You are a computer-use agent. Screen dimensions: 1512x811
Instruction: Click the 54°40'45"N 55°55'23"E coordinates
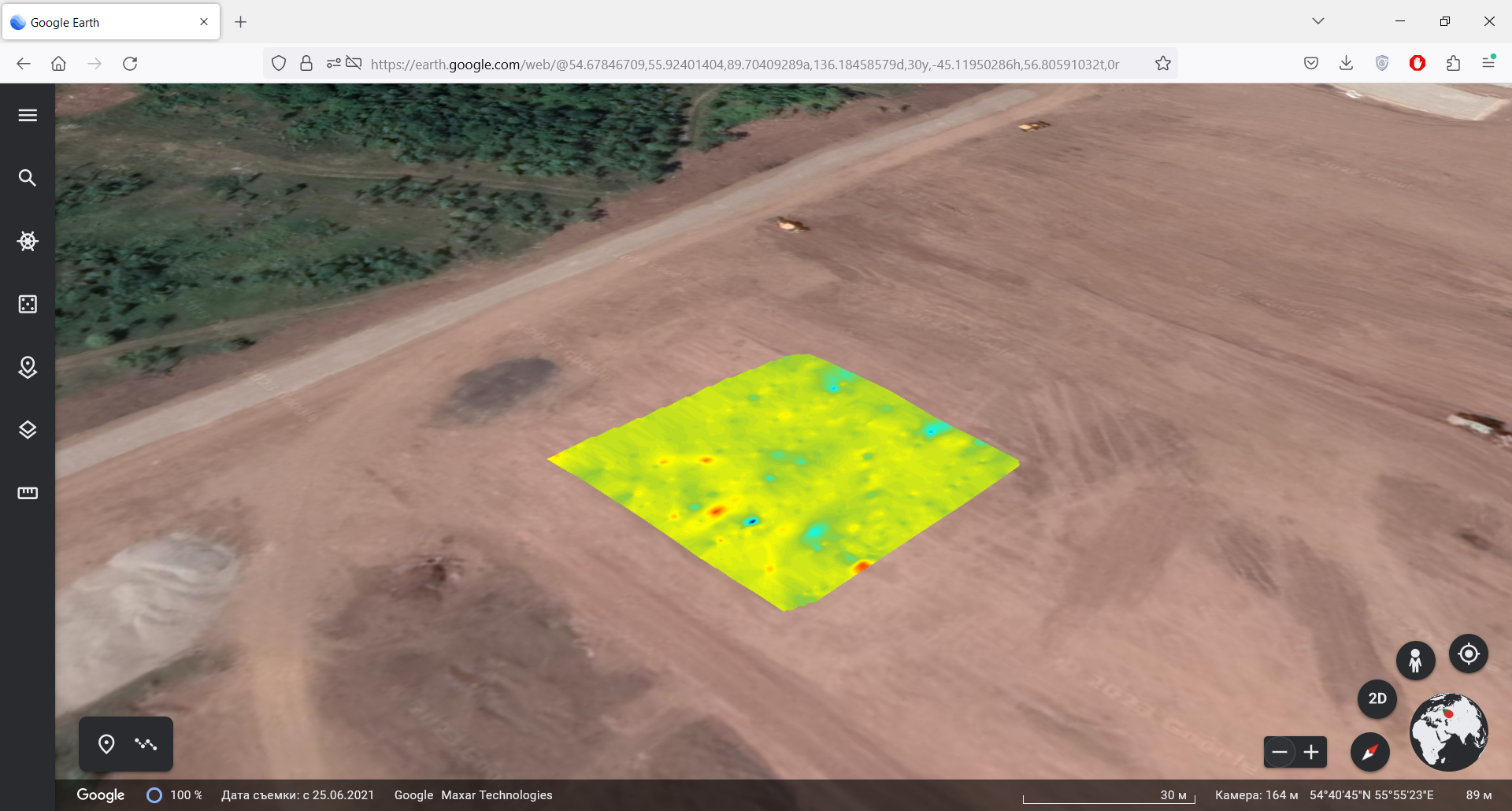[x=1372, y=795]
